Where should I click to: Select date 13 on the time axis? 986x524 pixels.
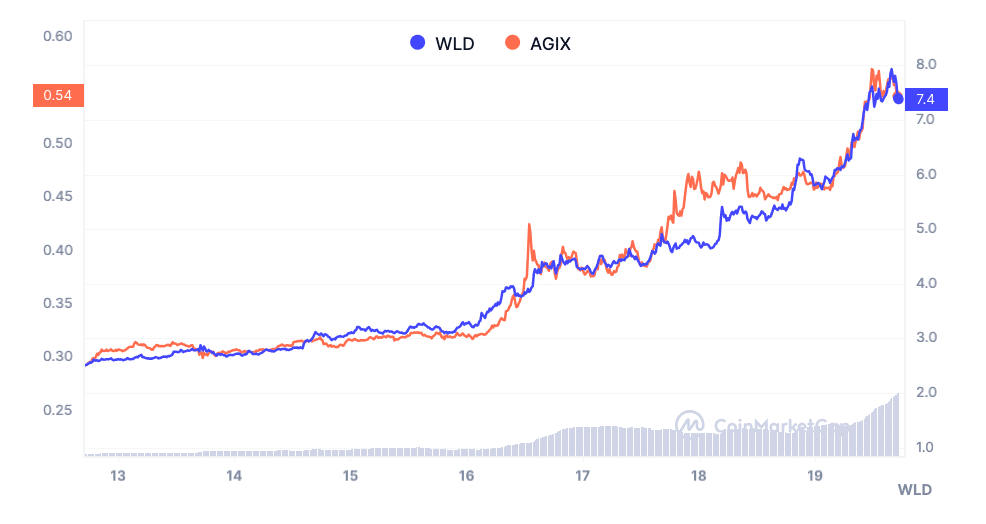(117, 476)
